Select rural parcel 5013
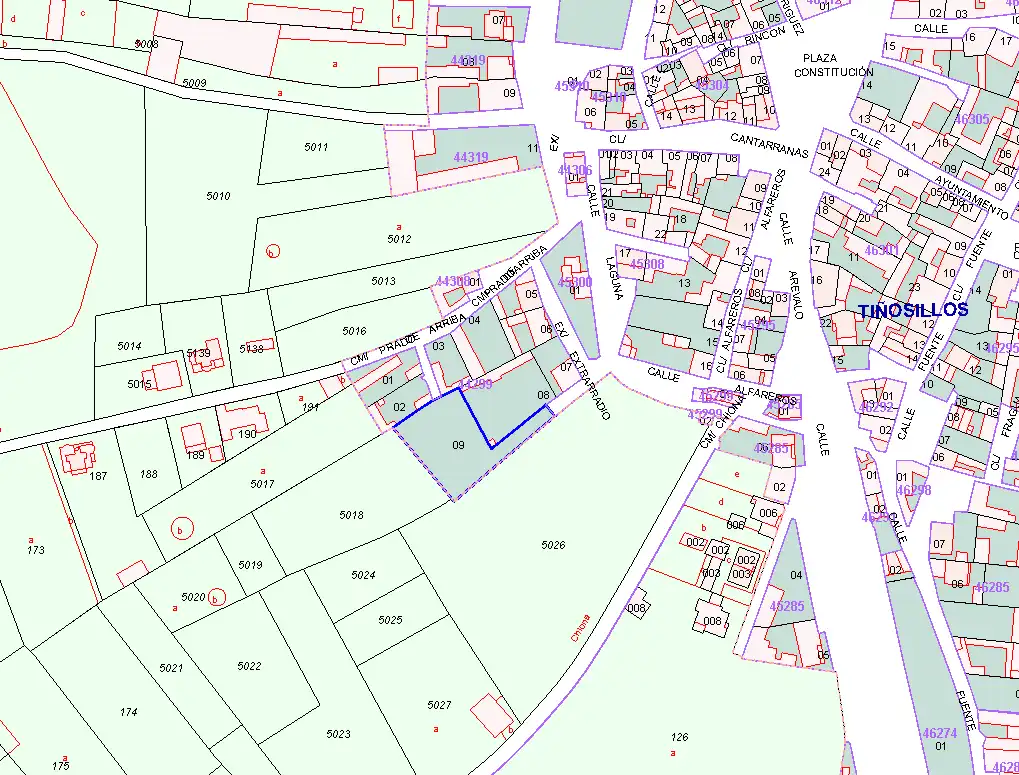Image resolution: width=1019 pixels, height=775 pixels. [383, 281]
